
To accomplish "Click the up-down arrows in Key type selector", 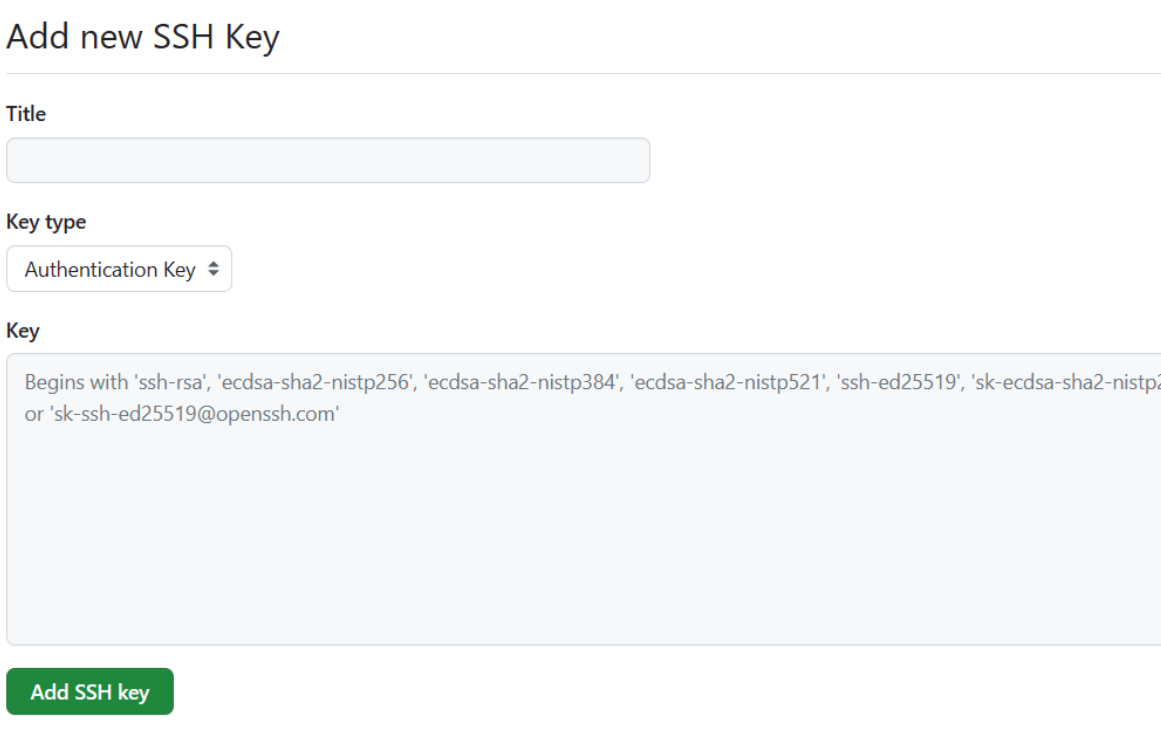I will click(x=213, y=269).
